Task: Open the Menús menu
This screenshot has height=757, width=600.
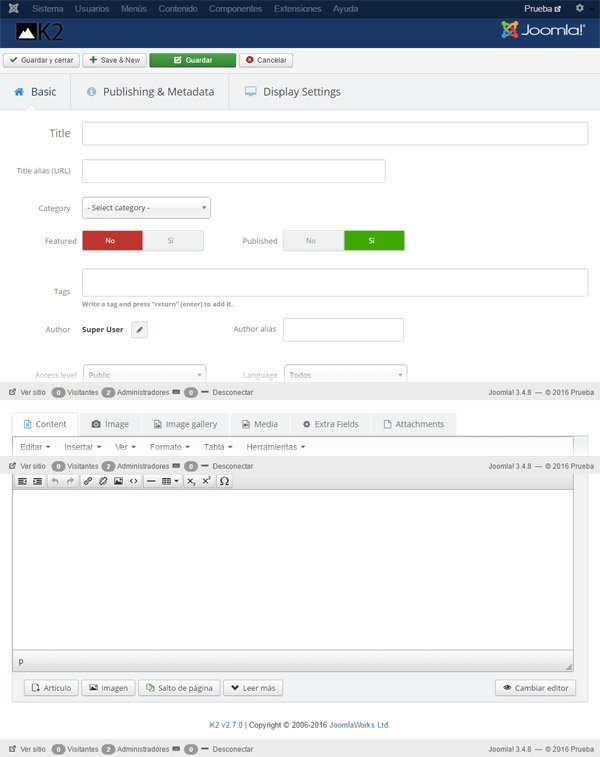Action: [134, 9]
